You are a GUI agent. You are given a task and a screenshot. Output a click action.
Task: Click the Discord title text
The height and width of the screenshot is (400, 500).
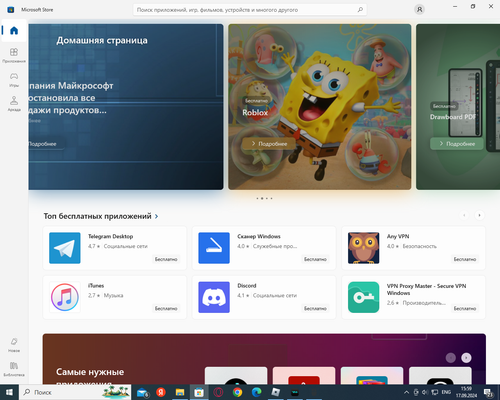247,286
